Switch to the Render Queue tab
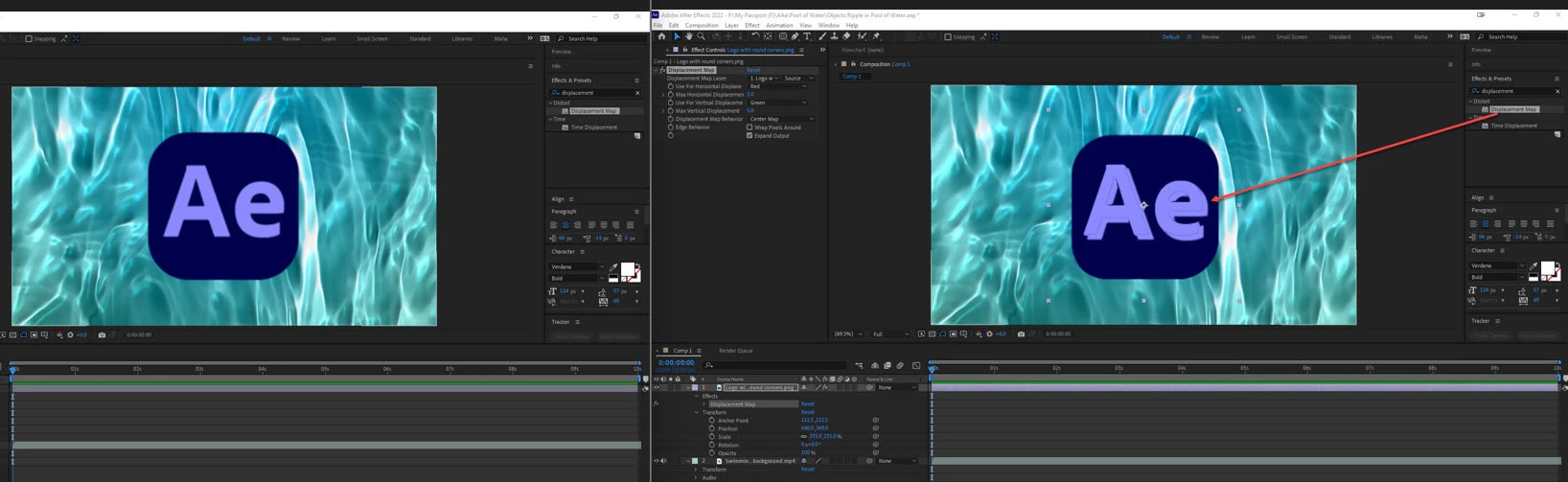Image resolution: width=1568 pixels, height=482 pixels. pyautogui.click(x=736, y=351)
